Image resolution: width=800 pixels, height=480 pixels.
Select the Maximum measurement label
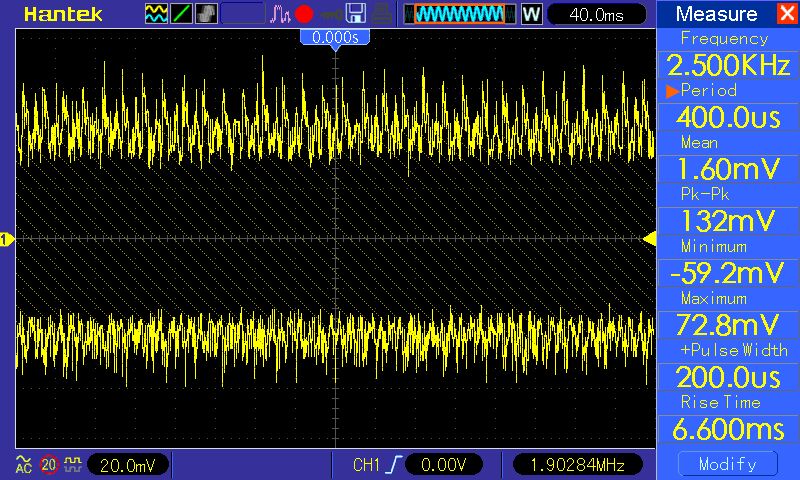(714, 298)
